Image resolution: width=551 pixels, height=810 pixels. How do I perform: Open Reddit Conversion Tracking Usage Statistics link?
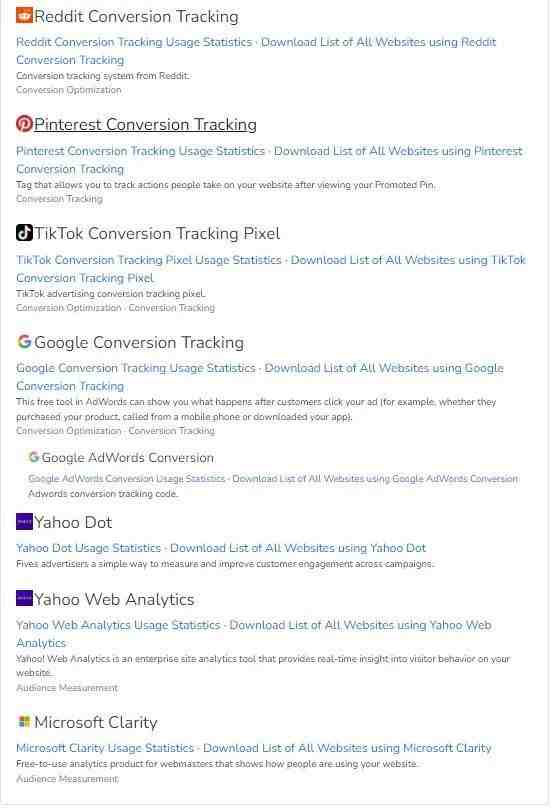coord(134,42)
